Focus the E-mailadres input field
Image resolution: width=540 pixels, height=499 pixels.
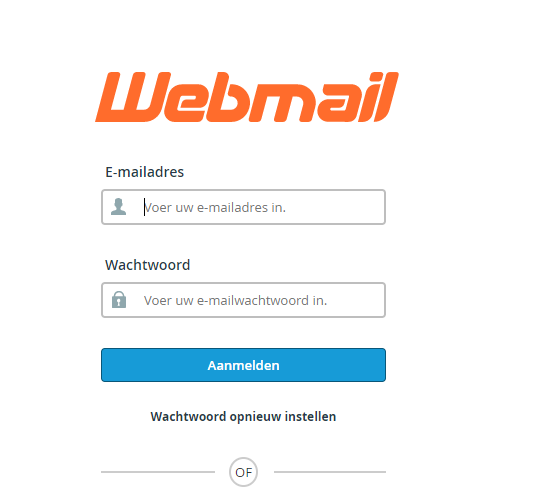(x=243, y=207)
